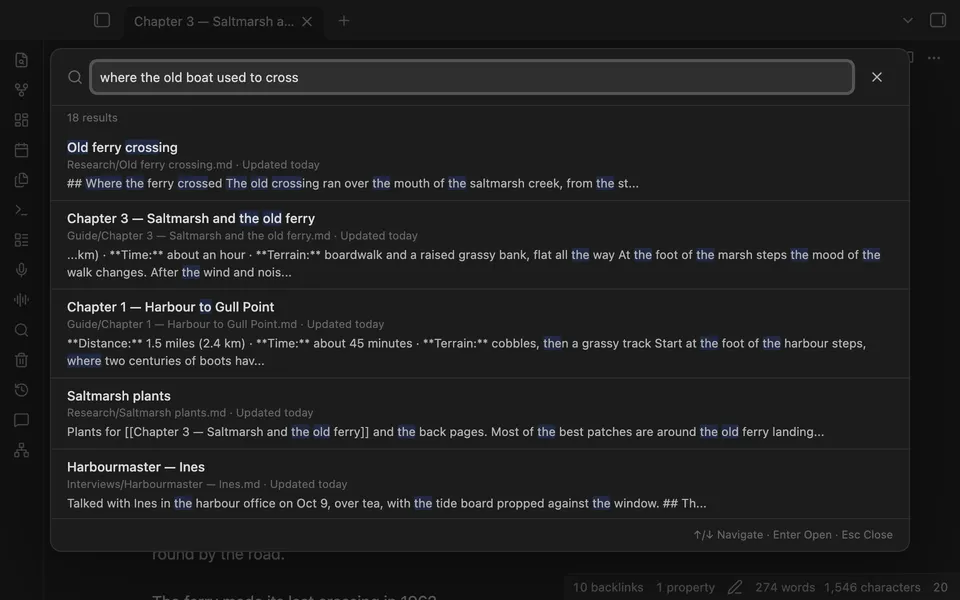The height and width of the screenshot is (600, 960).
Task: Show '10 backlinks' from the status bar
Action: [x=608, y=587]
